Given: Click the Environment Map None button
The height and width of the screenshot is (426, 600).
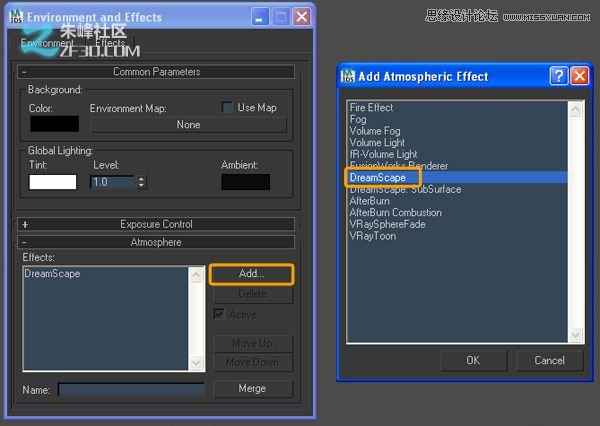Looking at the screenshot, I should click(x=188, y=125).
